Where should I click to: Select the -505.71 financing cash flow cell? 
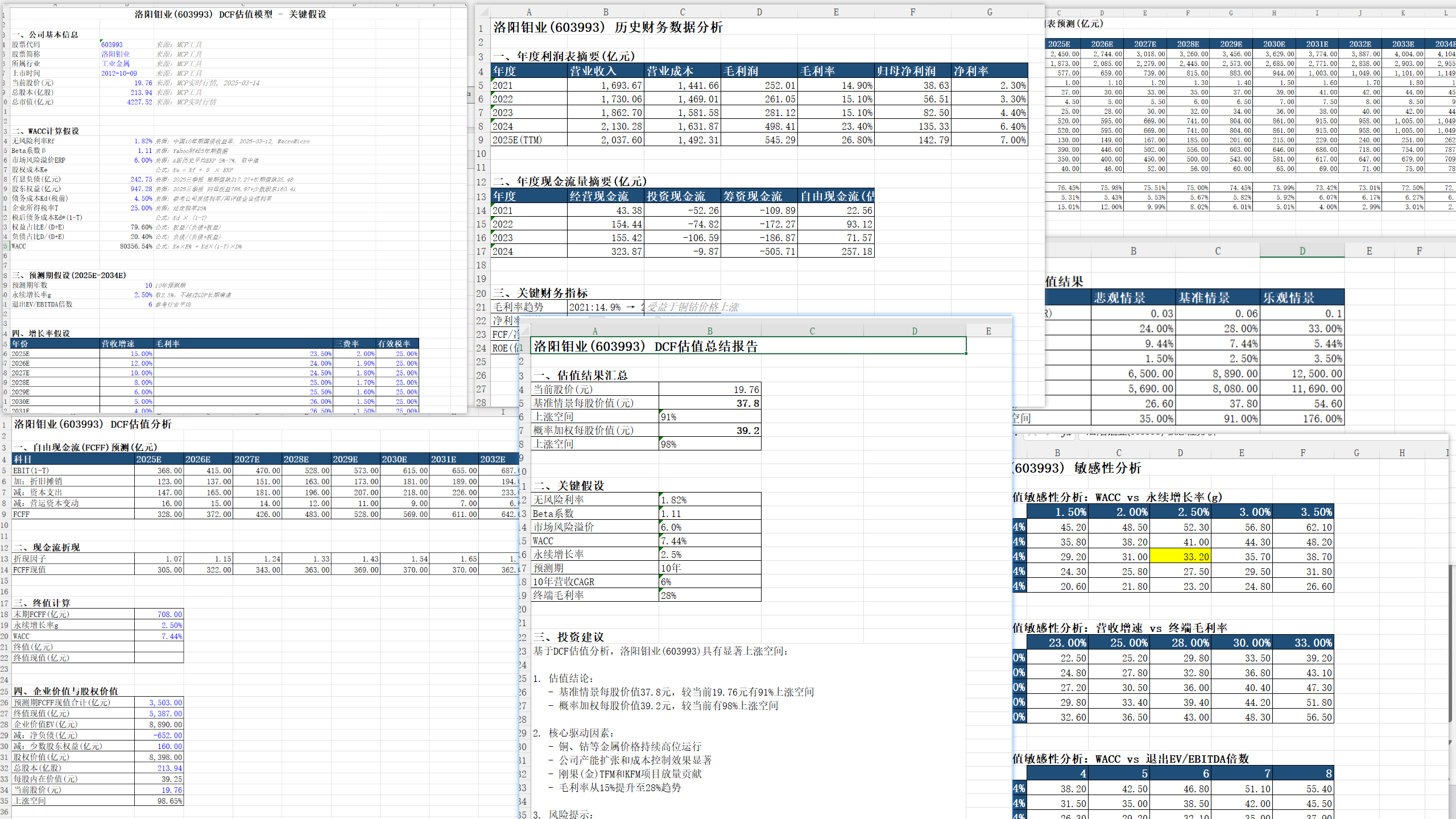759,251
